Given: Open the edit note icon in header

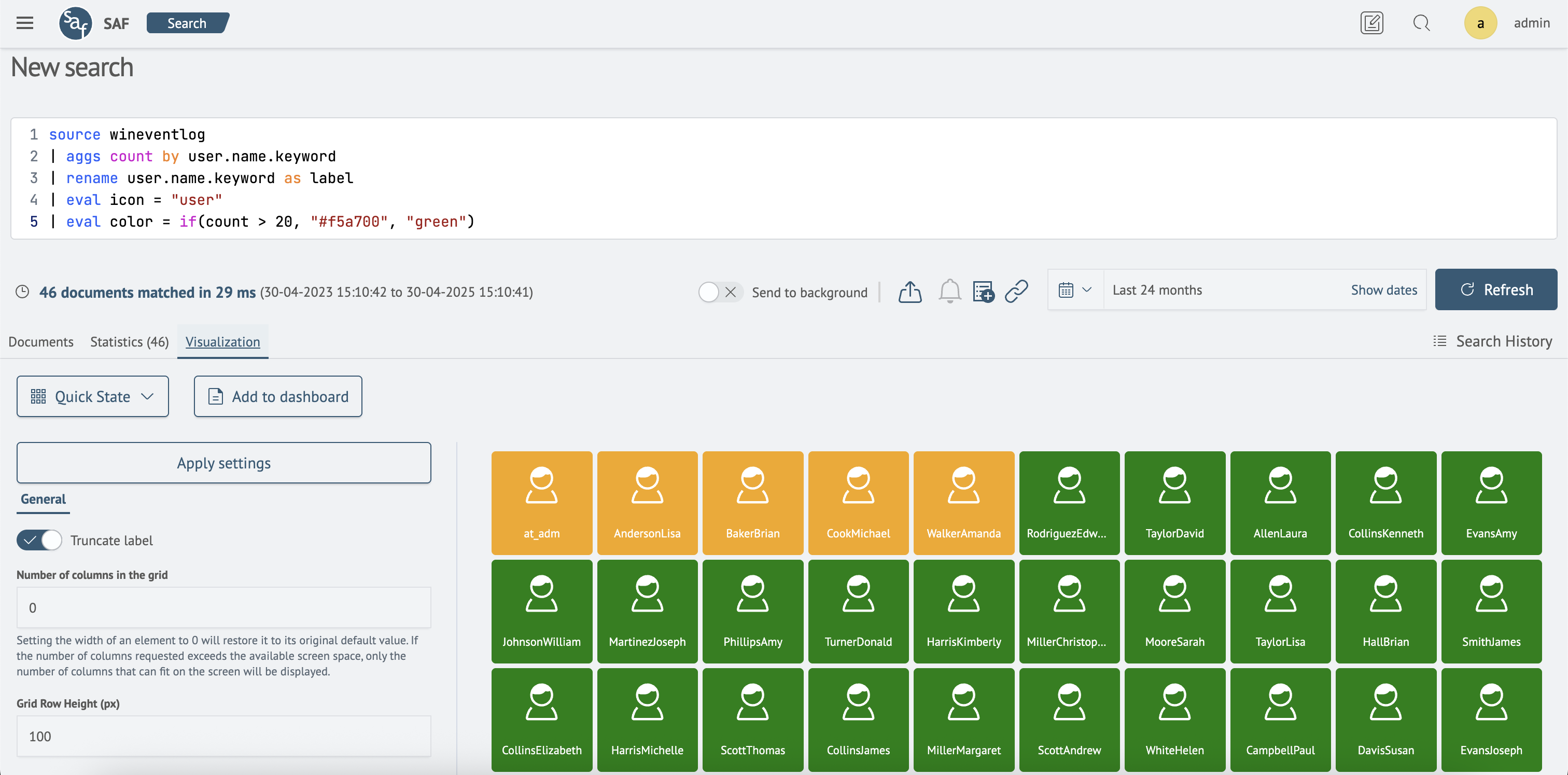Looking at the screenshot, I should tap(1372, 23).
